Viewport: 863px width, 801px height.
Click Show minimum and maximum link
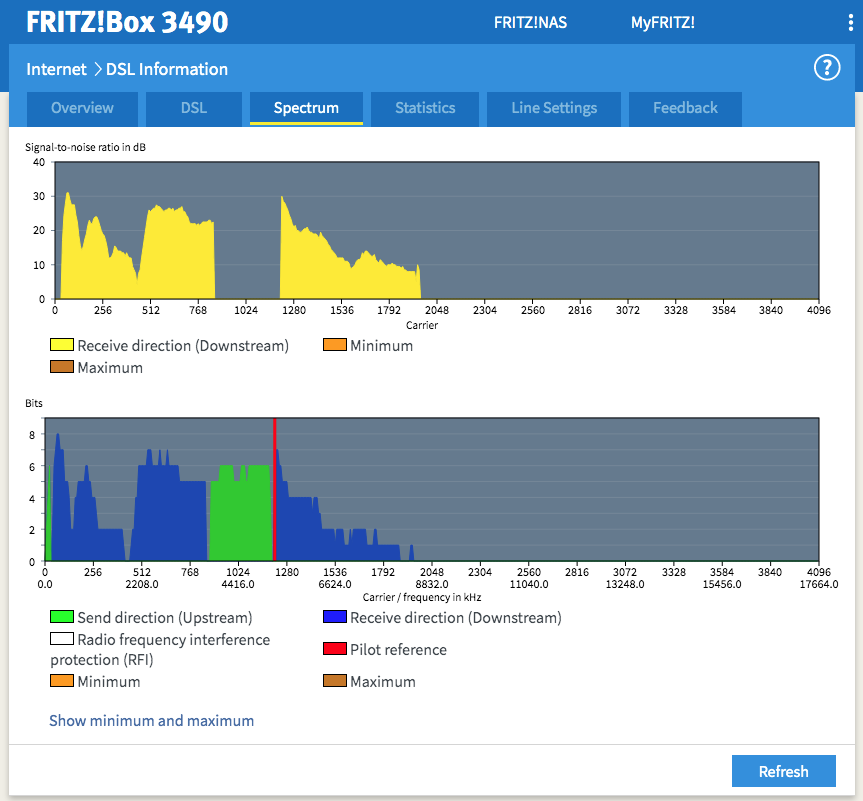point(152,720)
